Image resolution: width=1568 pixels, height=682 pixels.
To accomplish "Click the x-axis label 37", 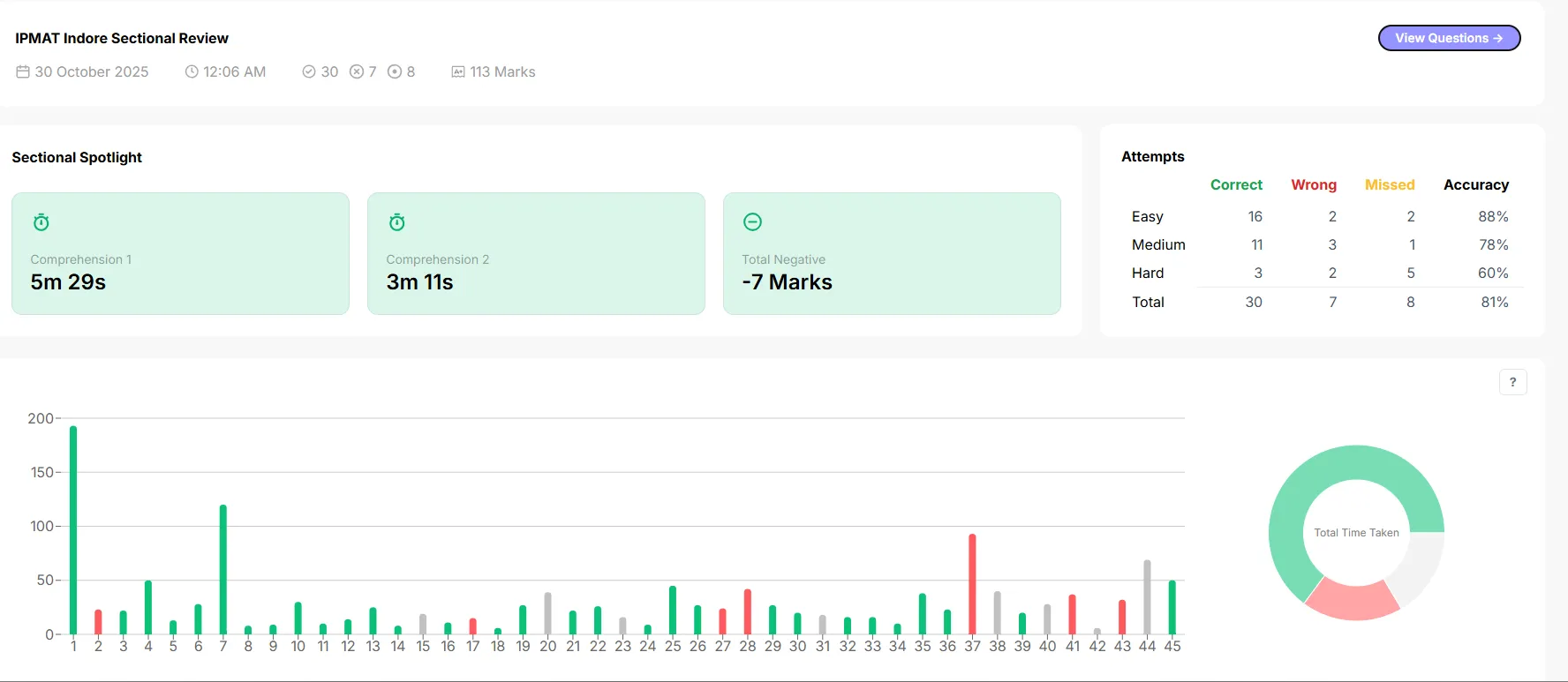I will (972, 646).
